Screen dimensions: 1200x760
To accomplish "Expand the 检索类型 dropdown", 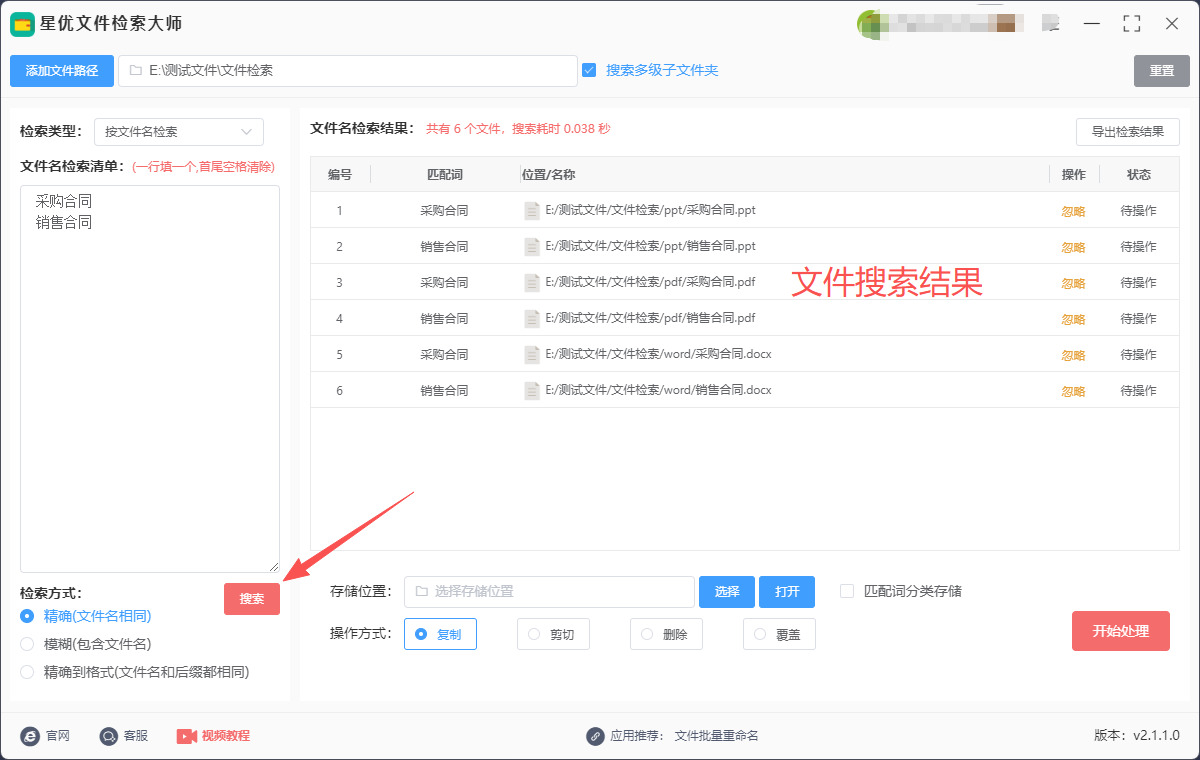I will [179, 132].
